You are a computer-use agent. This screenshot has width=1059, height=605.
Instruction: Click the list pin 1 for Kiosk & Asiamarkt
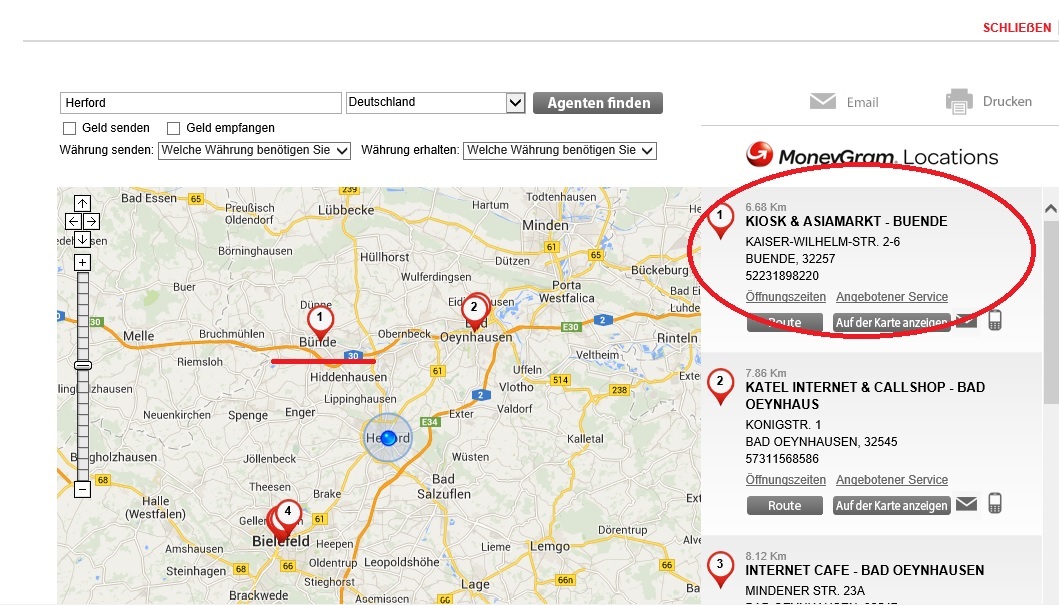coord(720,221)
